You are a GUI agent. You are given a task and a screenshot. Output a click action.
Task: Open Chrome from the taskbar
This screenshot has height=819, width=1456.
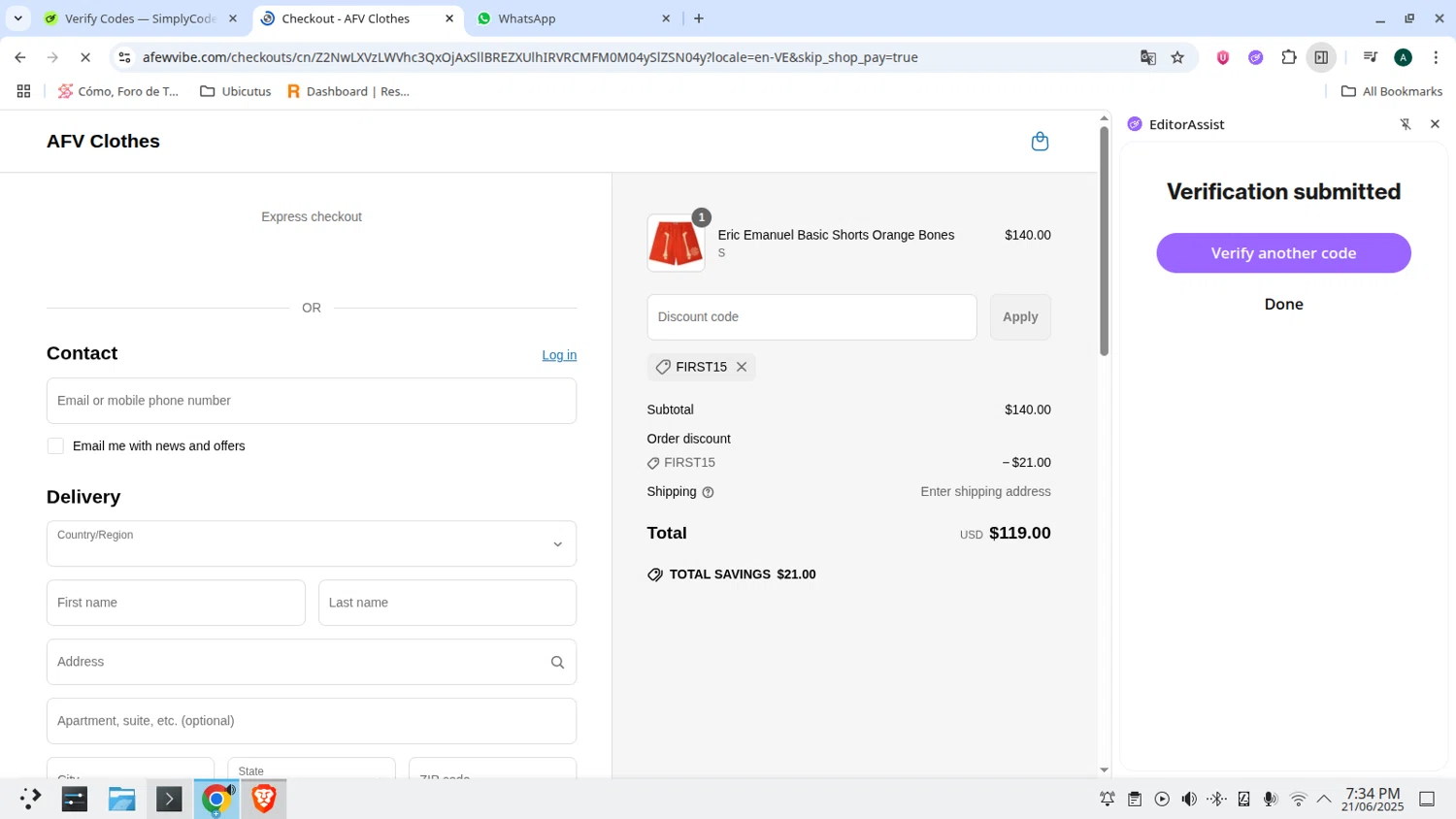tap(216, 799)
